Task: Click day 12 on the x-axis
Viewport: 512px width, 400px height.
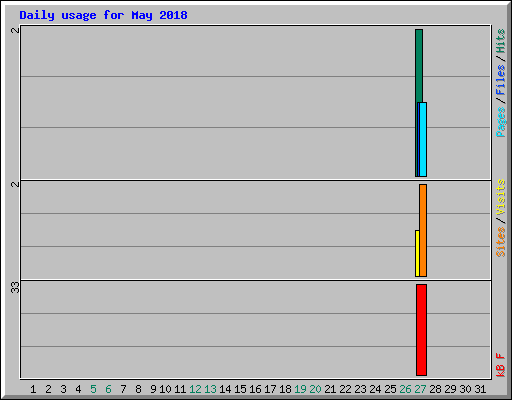Action: click(x=195, y=389)
